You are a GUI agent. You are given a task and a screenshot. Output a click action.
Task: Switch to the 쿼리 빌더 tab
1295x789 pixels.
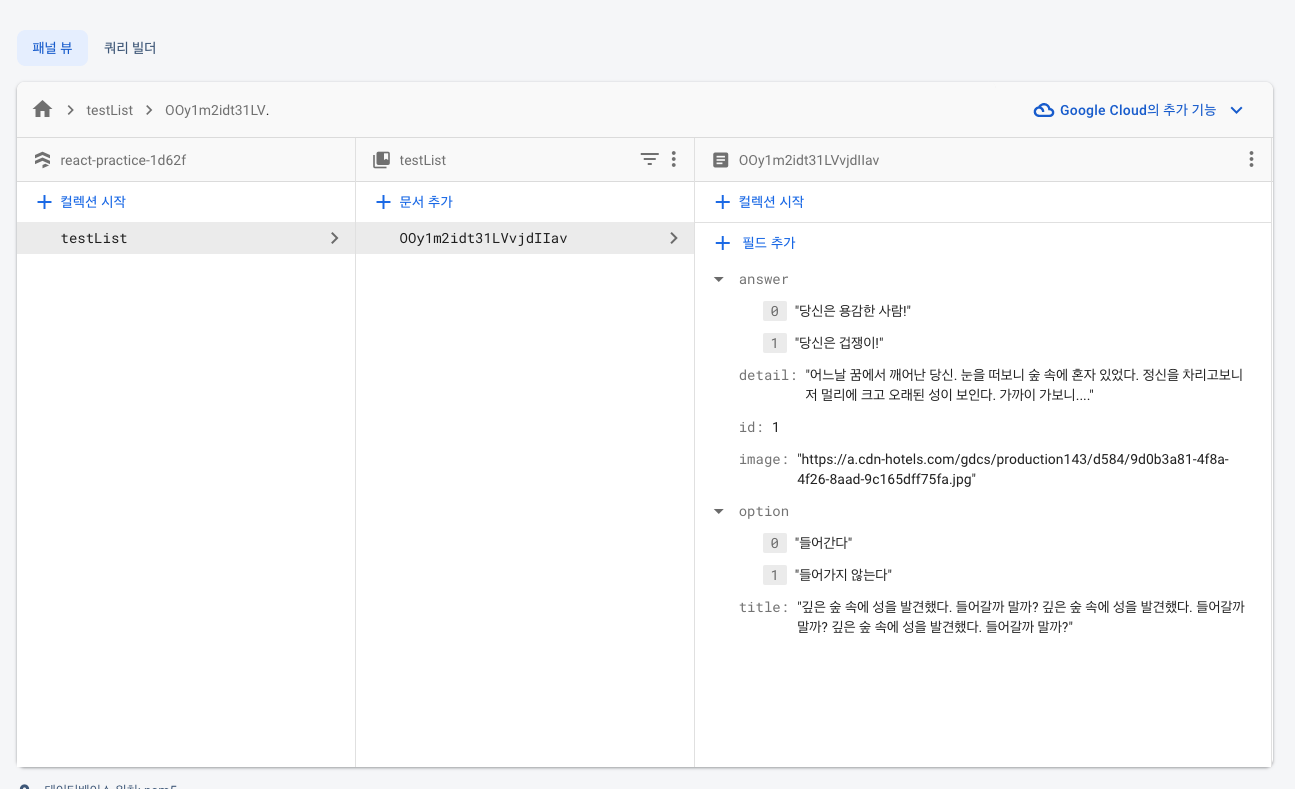point(130,48)
